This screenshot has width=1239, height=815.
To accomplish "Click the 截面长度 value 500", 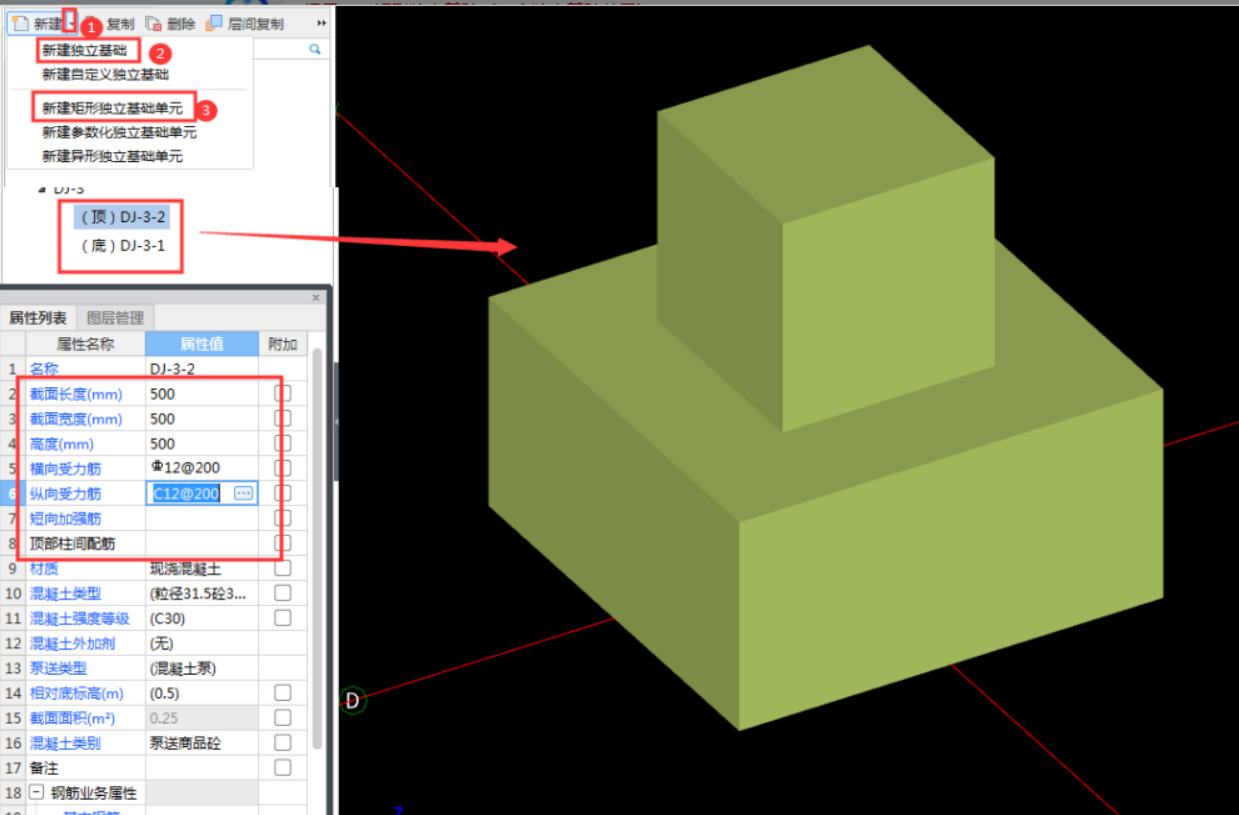I will click(x=202, y=394).
